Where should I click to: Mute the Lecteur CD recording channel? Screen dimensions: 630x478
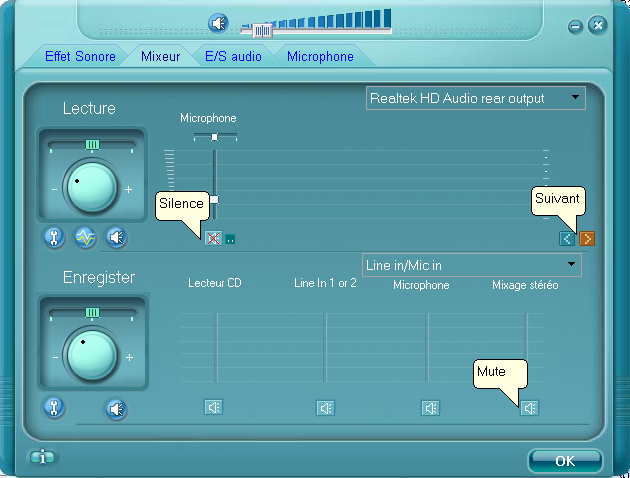(214, 407)
